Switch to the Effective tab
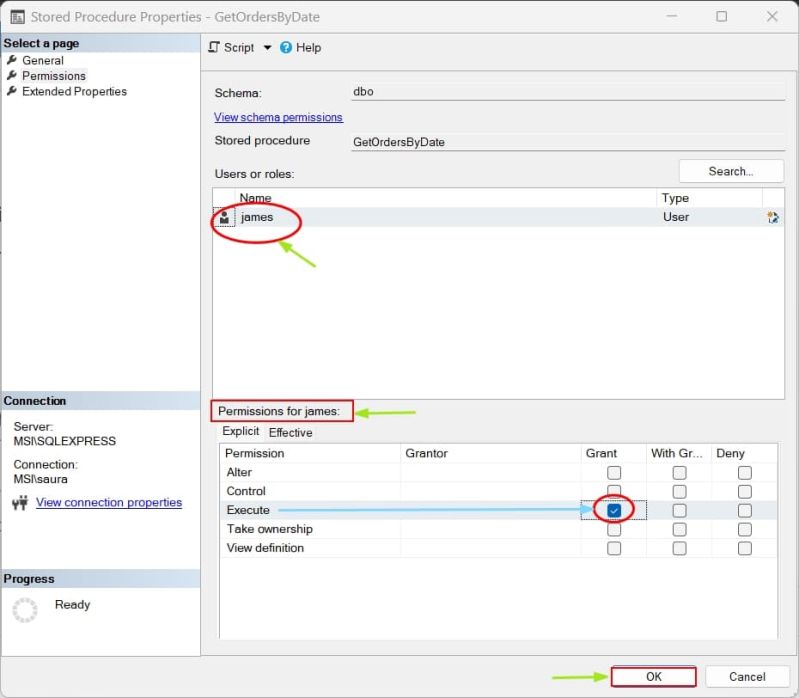 click(290, 432)
